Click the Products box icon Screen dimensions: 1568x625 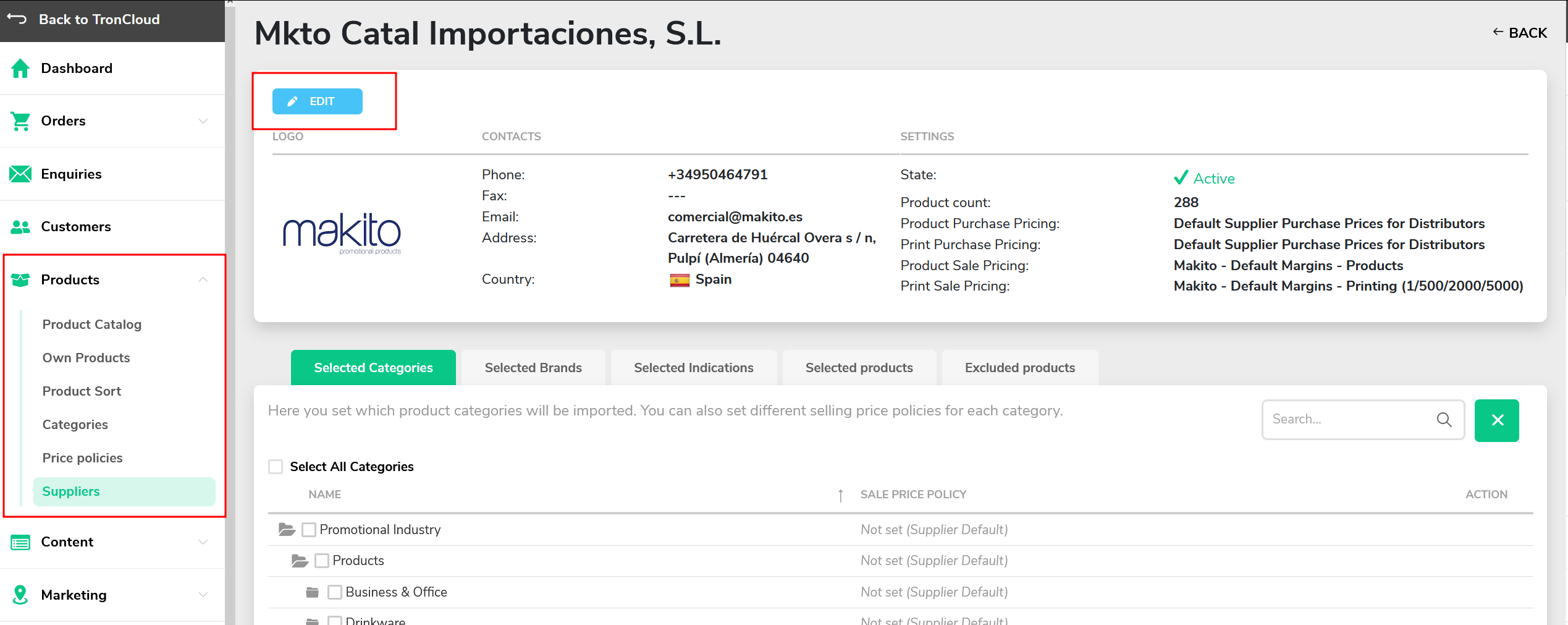pyautogui.click(x=20, y=280)
